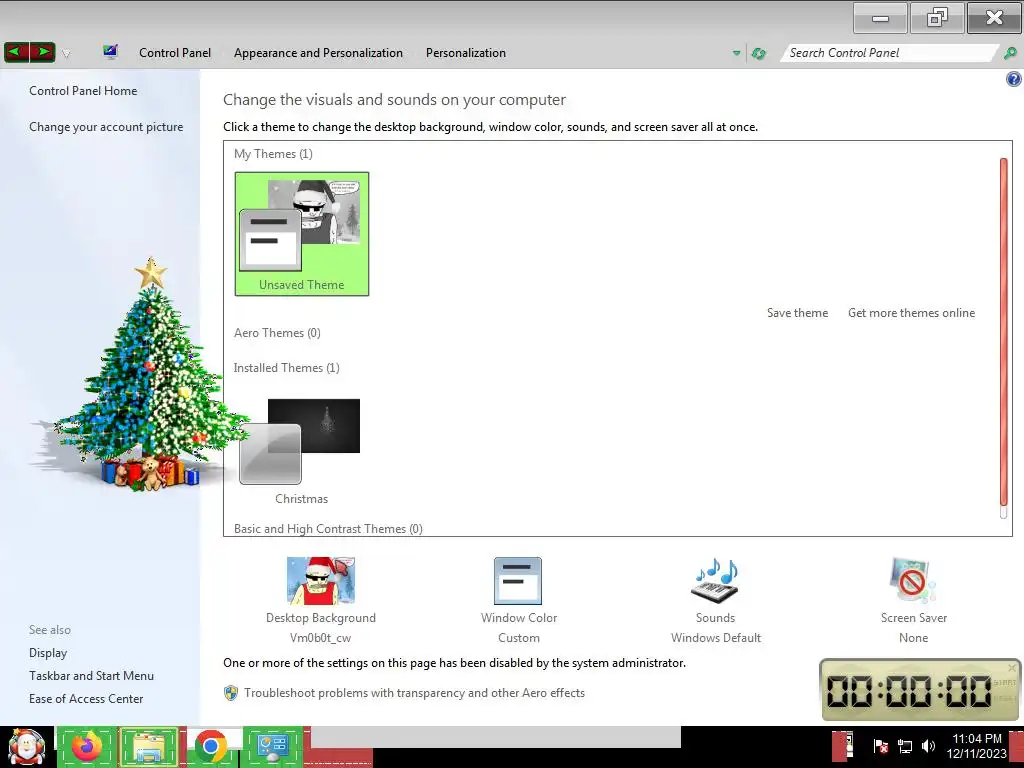
Task: Switch to Control Panel taskbar button
Action: click(273, 746)
